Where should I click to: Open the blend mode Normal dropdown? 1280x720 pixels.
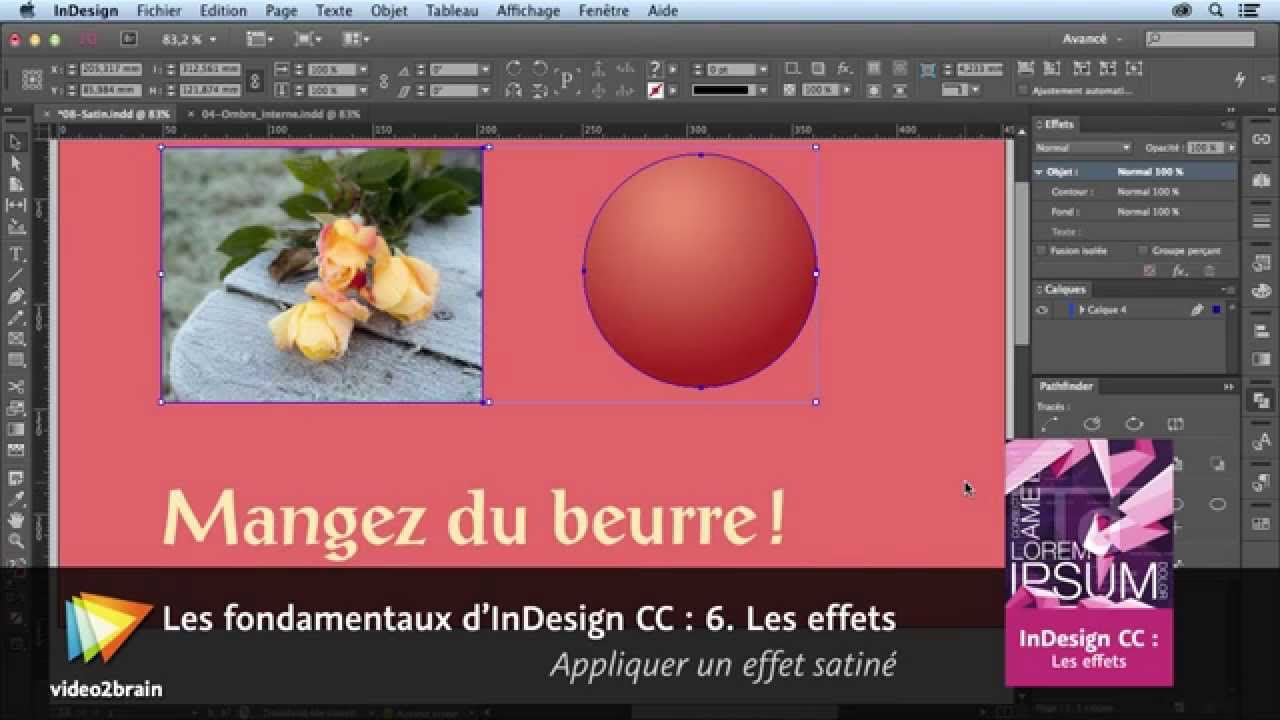[1084, 147]
